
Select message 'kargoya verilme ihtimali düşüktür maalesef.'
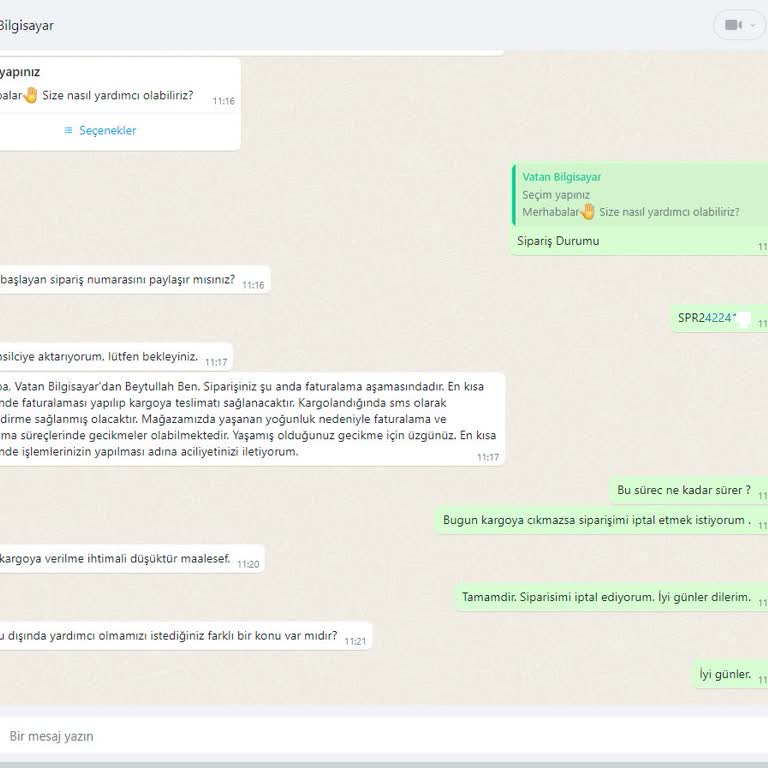click(x=115, y=559)
